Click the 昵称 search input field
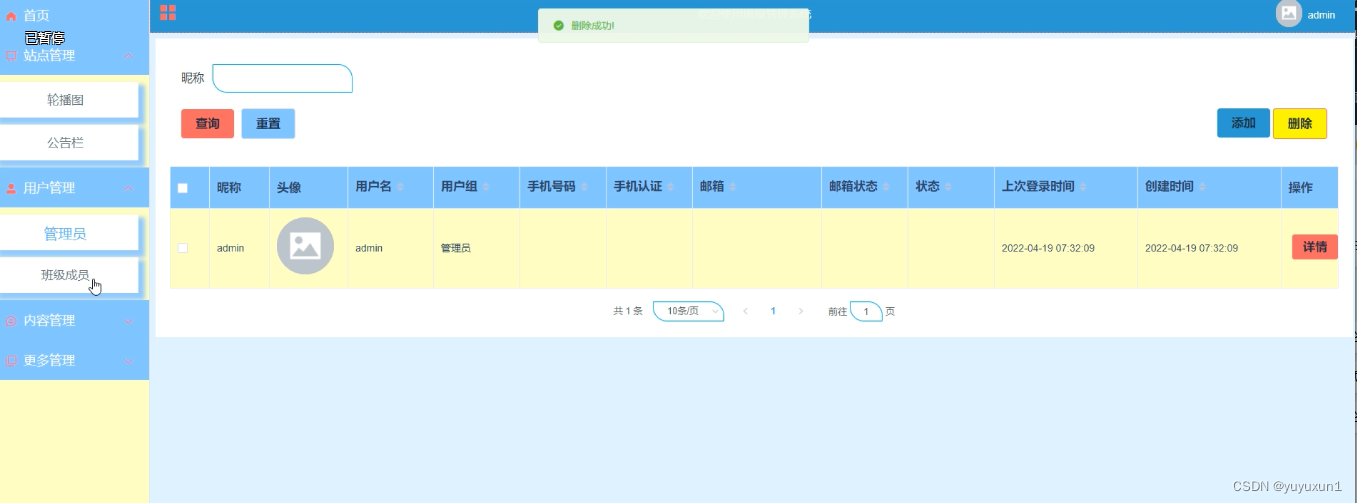1357x503 pixels. [x=283, y=78]
